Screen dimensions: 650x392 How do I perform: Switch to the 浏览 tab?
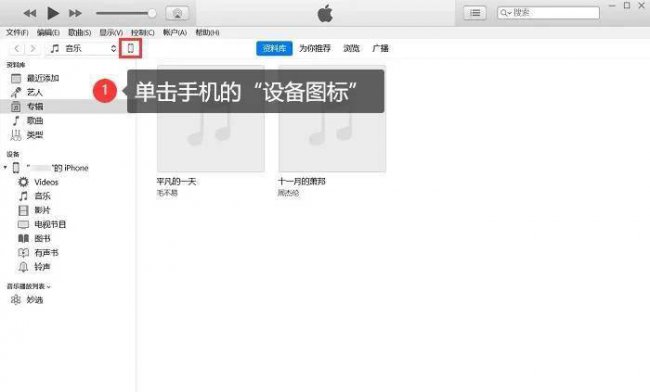pyautogui.click(x=351, y=48)
